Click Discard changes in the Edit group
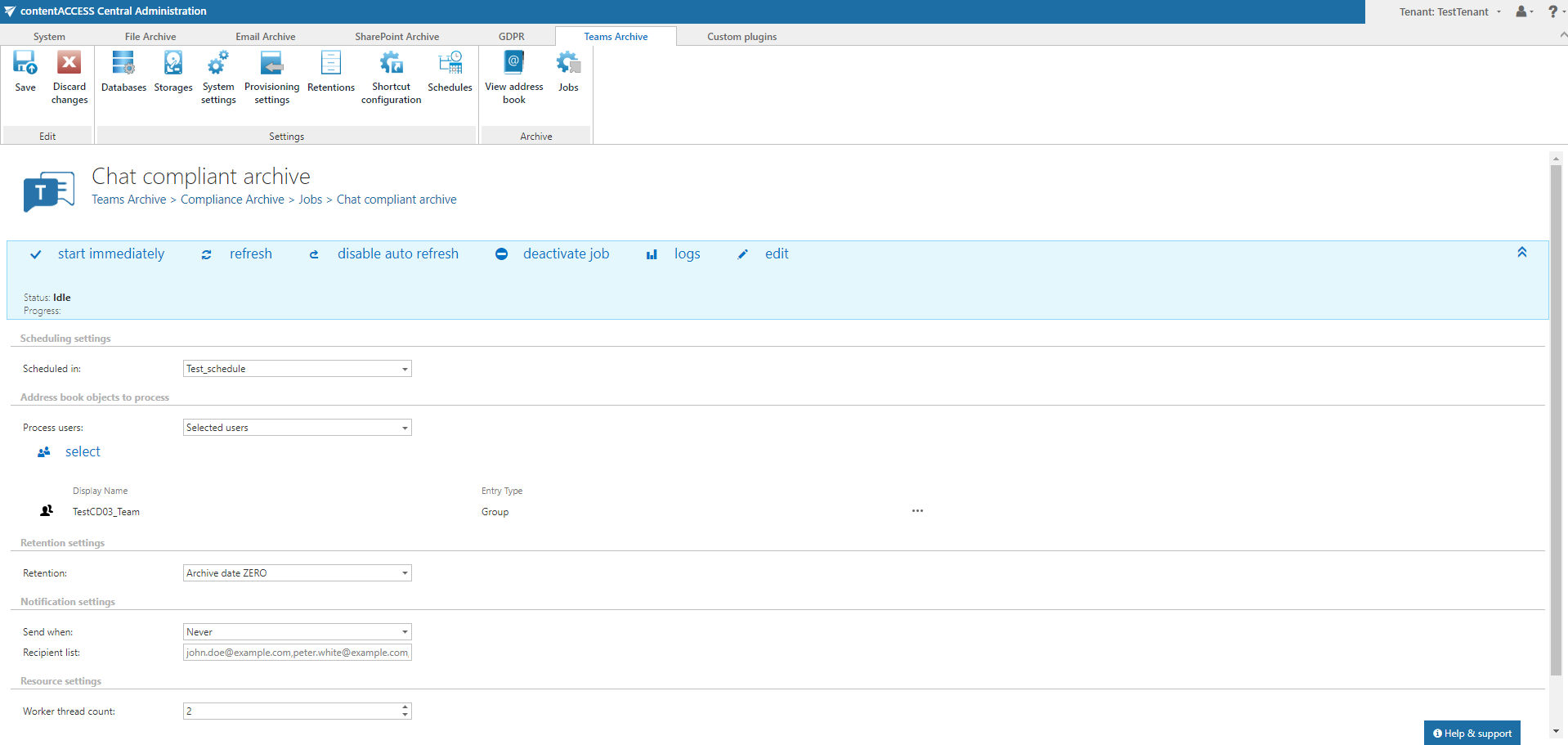 tap(69, 74)
